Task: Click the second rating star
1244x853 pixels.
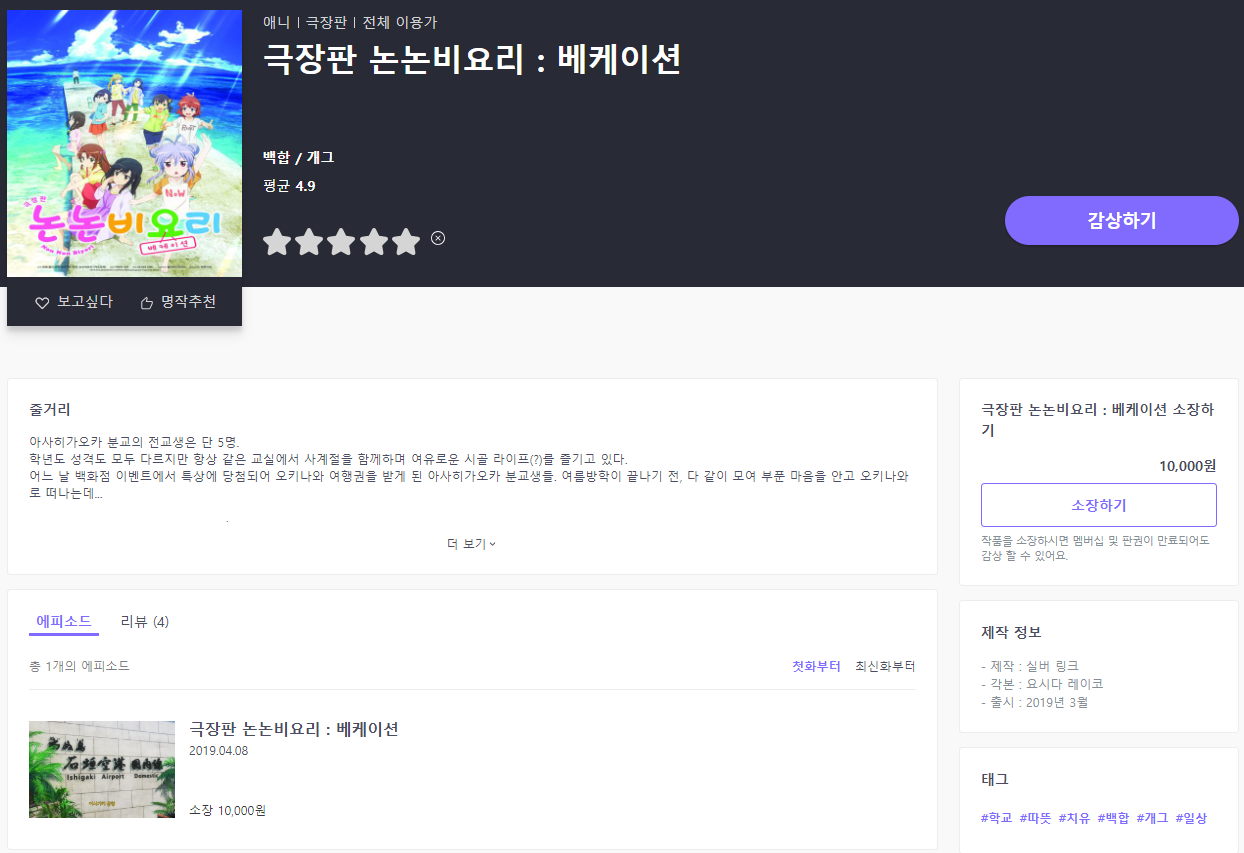Action: [309, 242]
